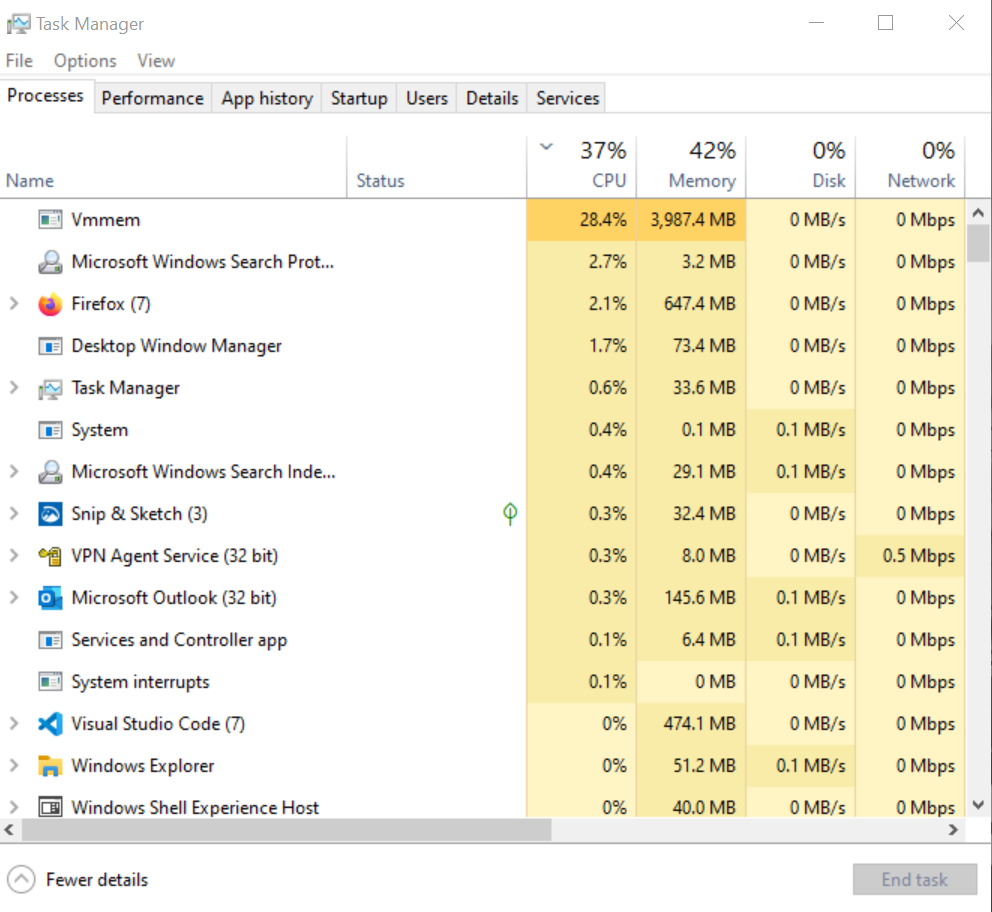Click the Task Manager process row icon
This screenshot has width=992, height=912.
coord(50,388)
